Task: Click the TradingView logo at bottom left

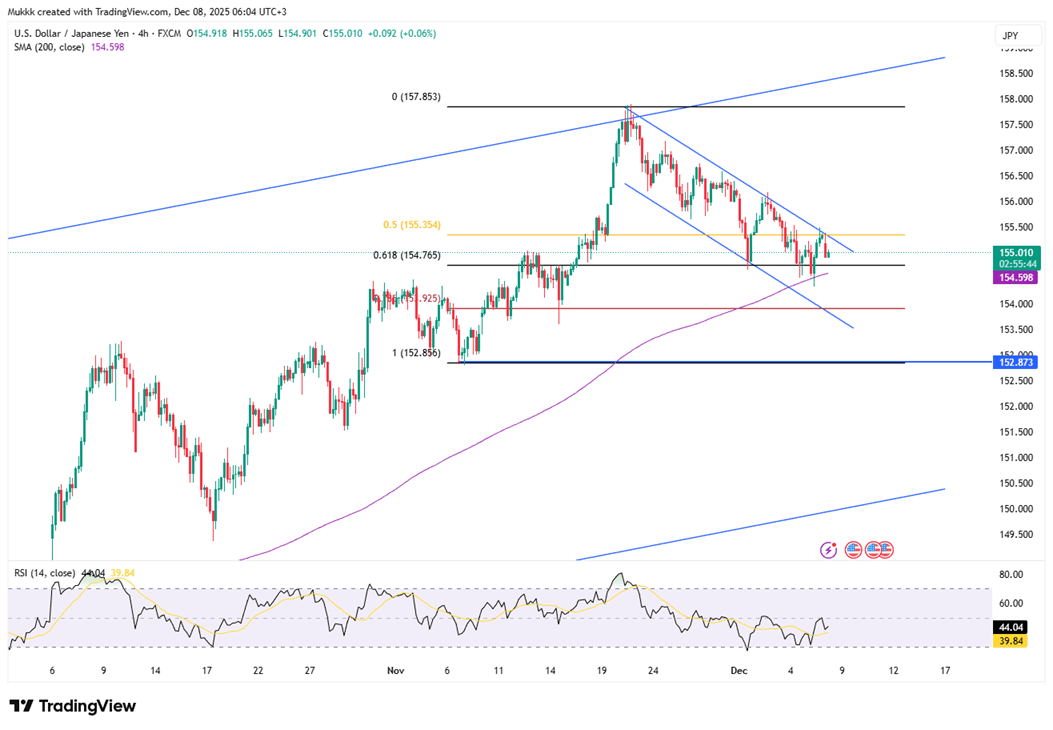Action: 73,706
